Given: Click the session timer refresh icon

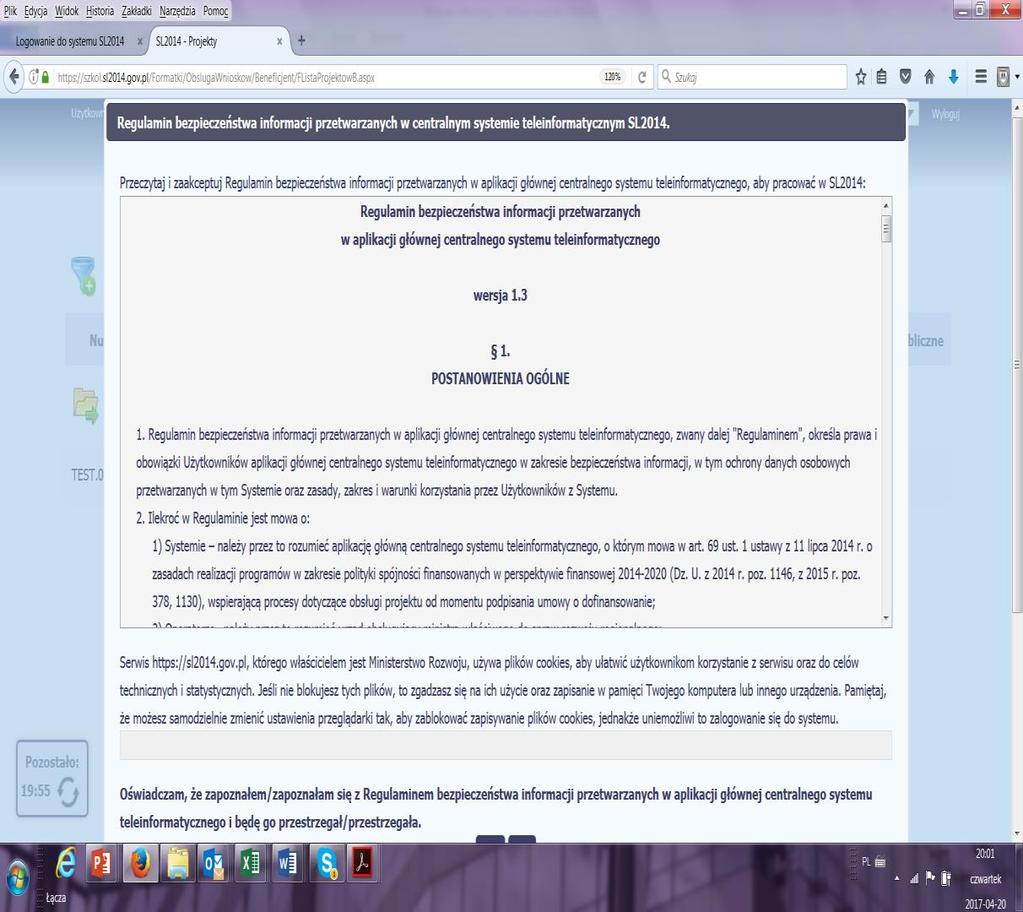Looking at the screenshot, I should click(x=68, y=792).
